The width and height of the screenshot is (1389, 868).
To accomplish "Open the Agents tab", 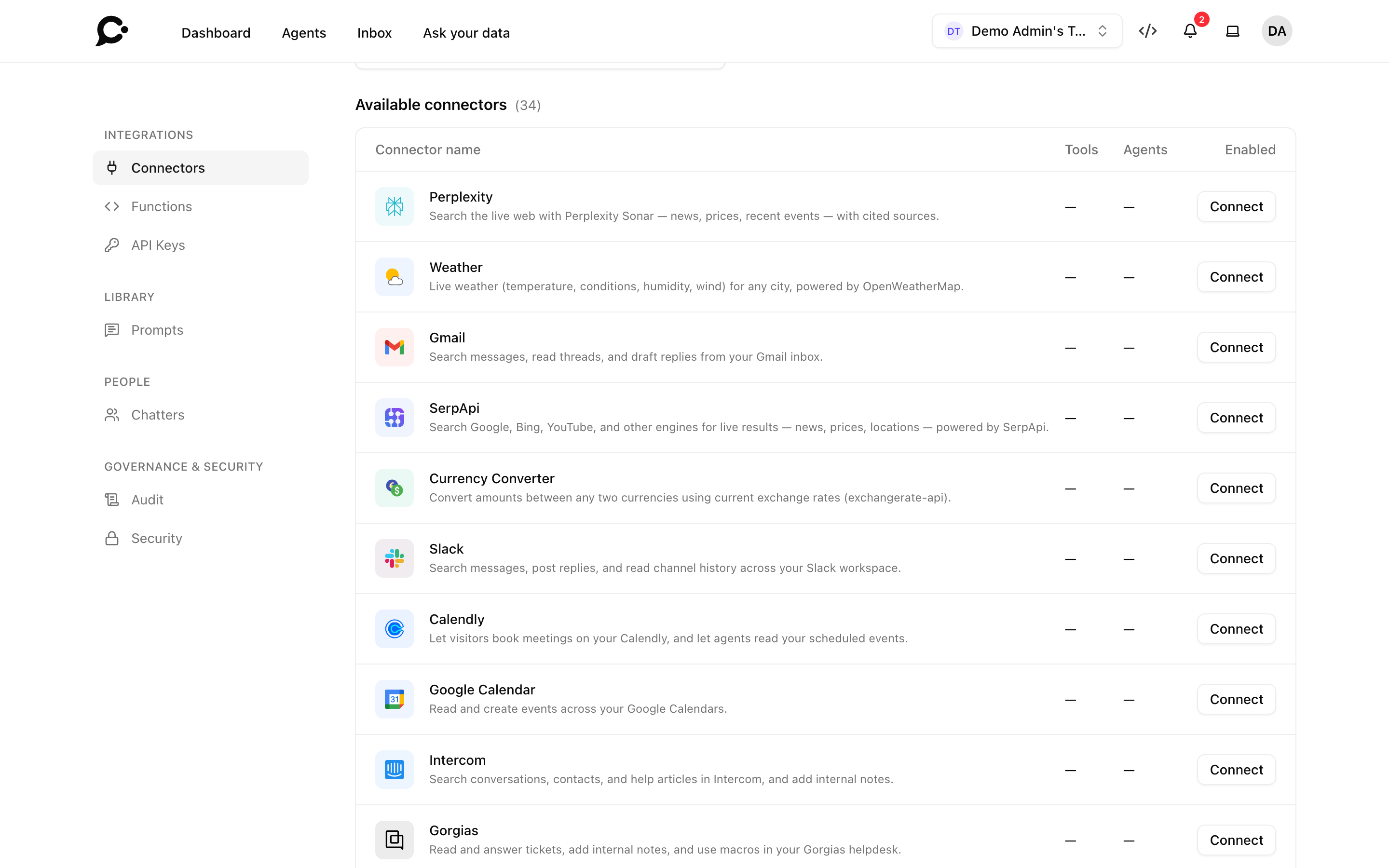I will (304, 33).
